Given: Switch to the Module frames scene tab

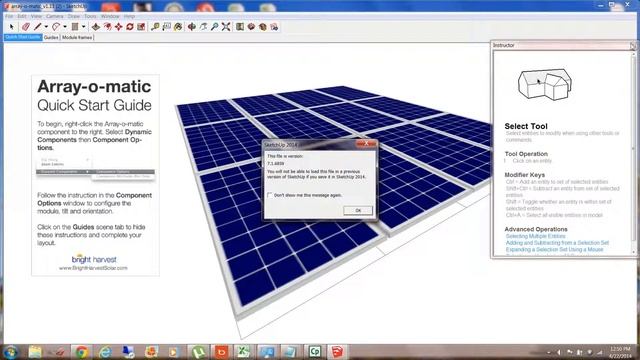Looking at the screenshot, I should tap(77, 37).
